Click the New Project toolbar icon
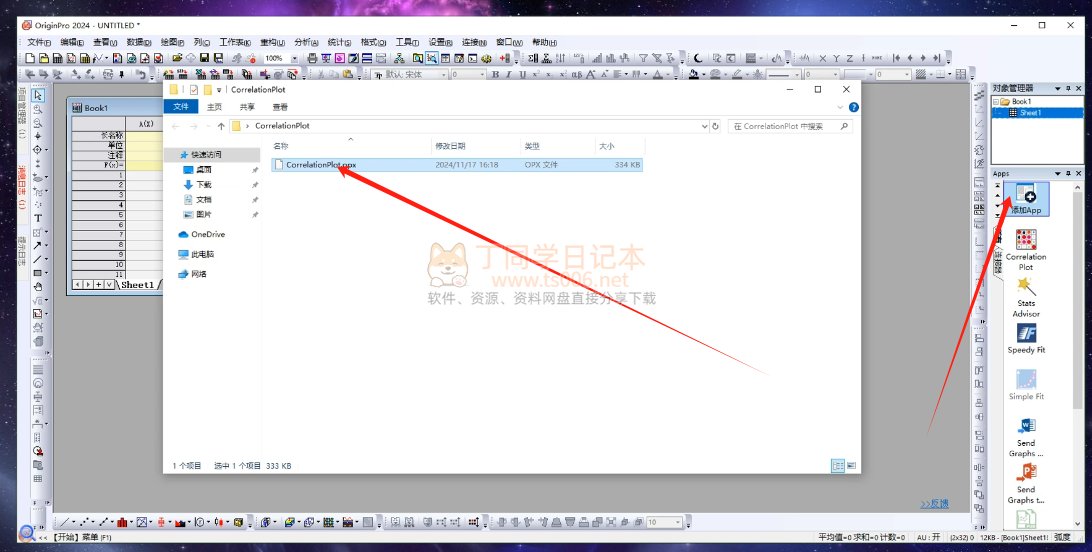Image resolution: width=1092 pixels, height=552 pixels. 30,58
